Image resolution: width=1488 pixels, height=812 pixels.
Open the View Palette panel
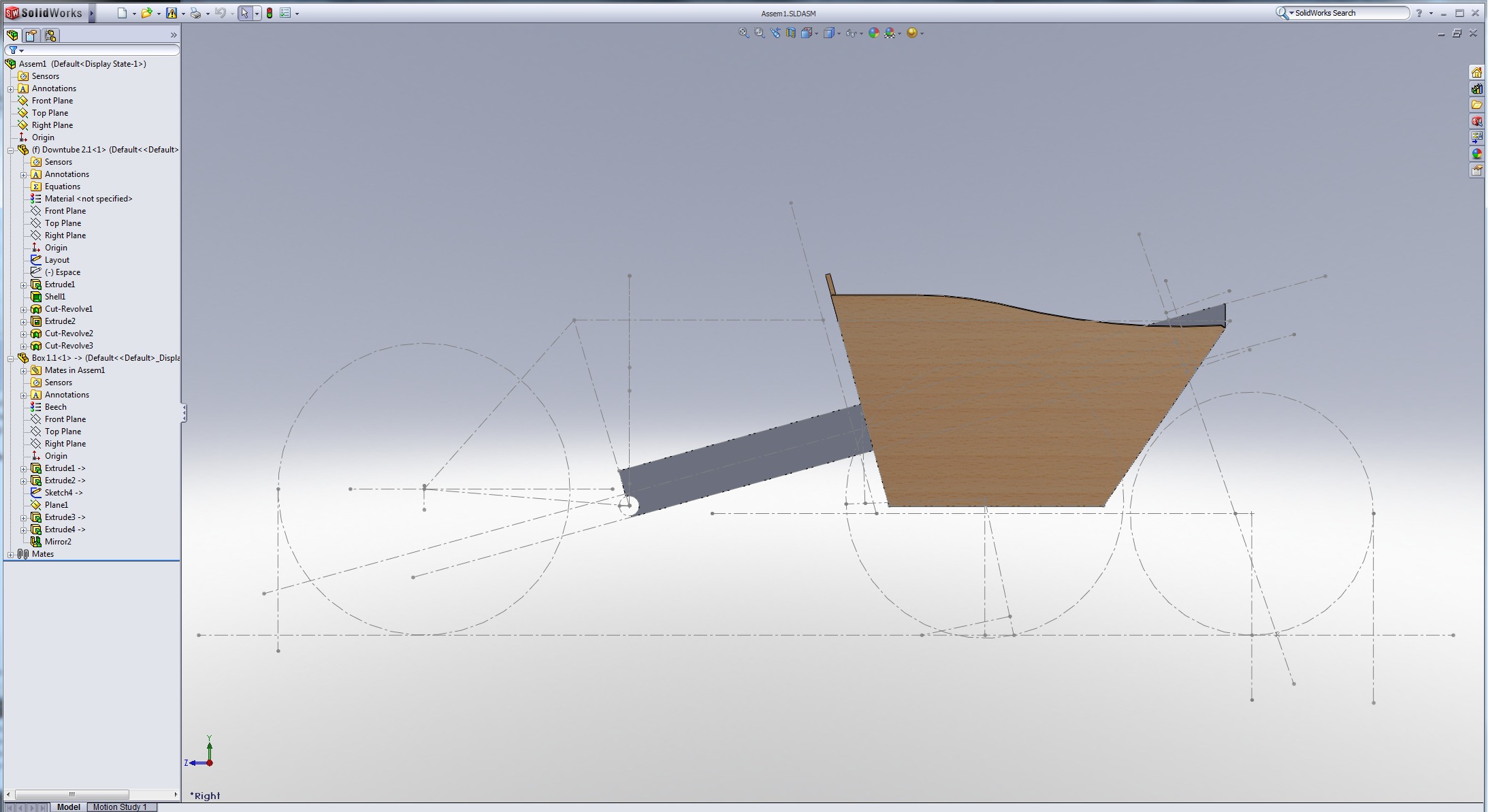click(x=1478, y=137)
